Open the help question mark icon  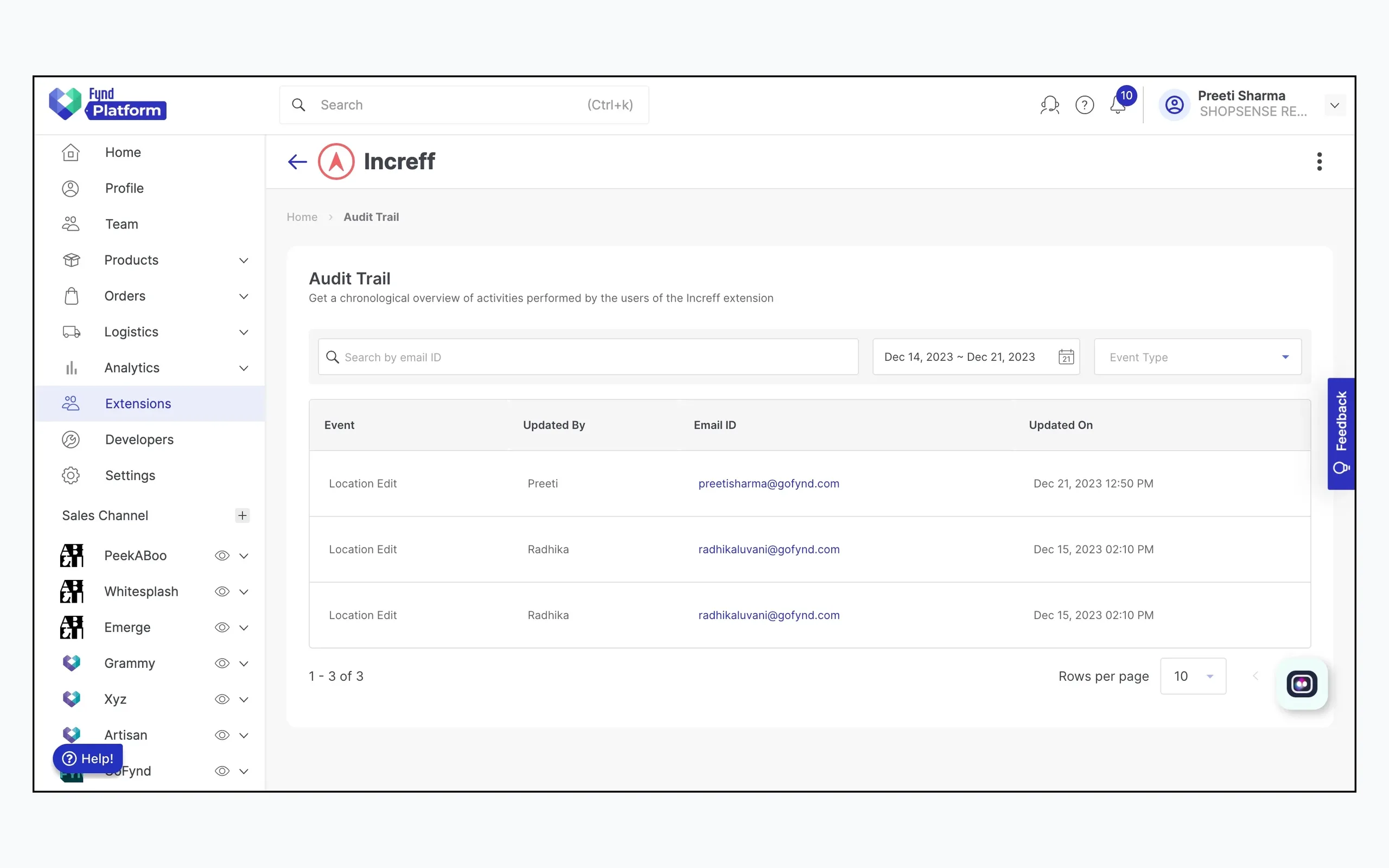[1084, 105]
